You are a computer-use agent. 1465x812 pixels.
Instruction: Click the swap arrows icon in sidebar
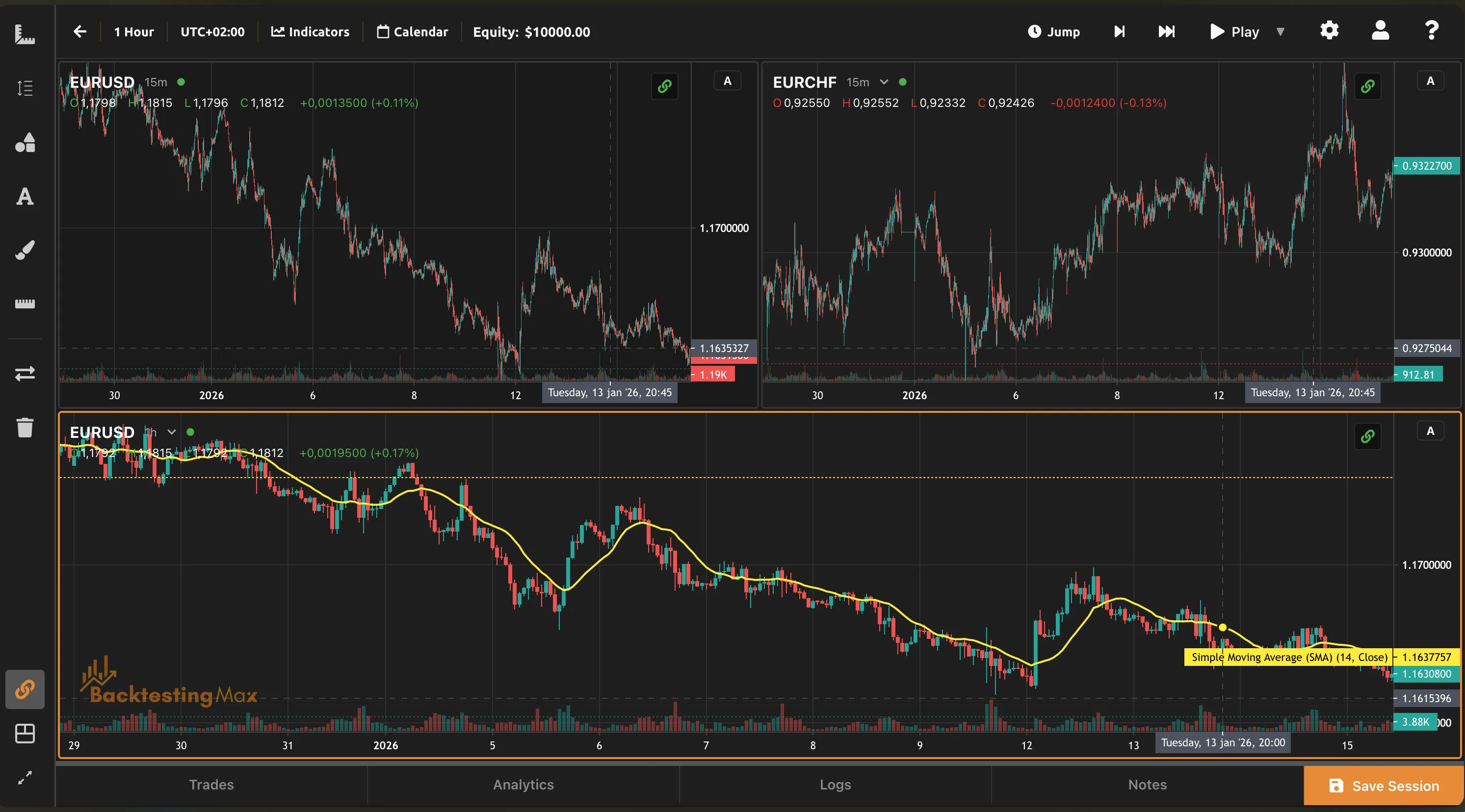(25, 373)
